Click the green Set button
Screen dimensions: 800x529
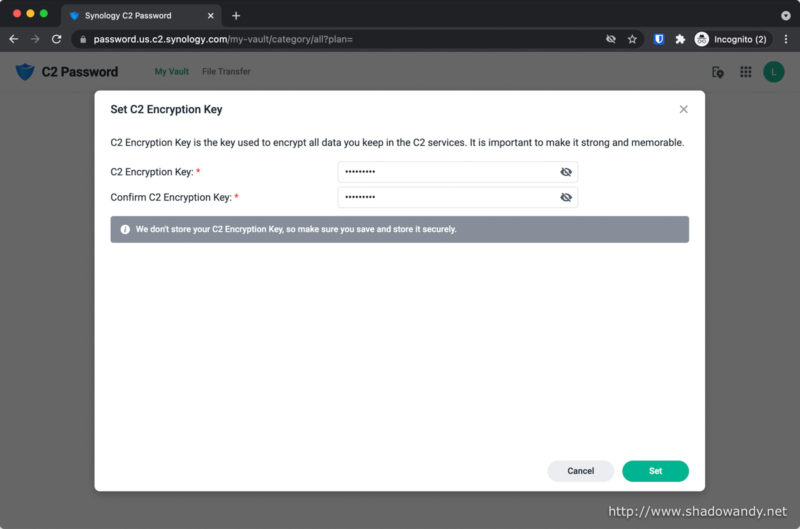click(x=655, y=471)
